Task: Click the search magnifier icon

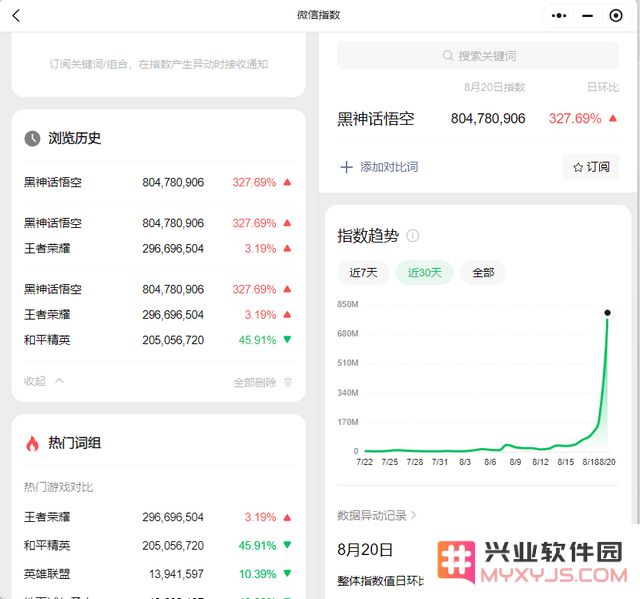Action: pos(448,55)
